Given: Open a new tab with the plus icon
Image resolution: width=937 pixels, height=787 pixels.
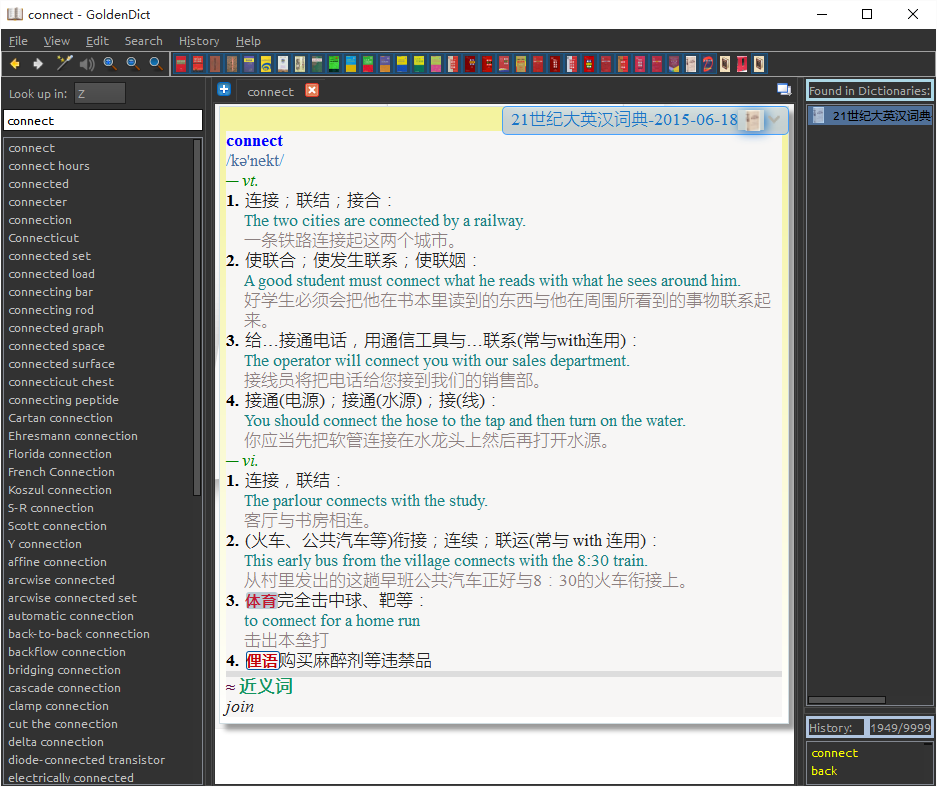Looking at the screenshot, I should [224, 90].
